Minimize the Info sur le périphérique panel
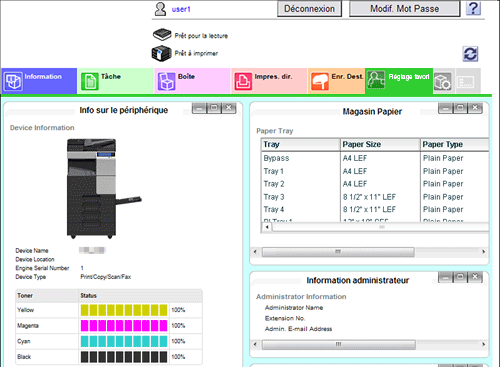 point(199,108)
